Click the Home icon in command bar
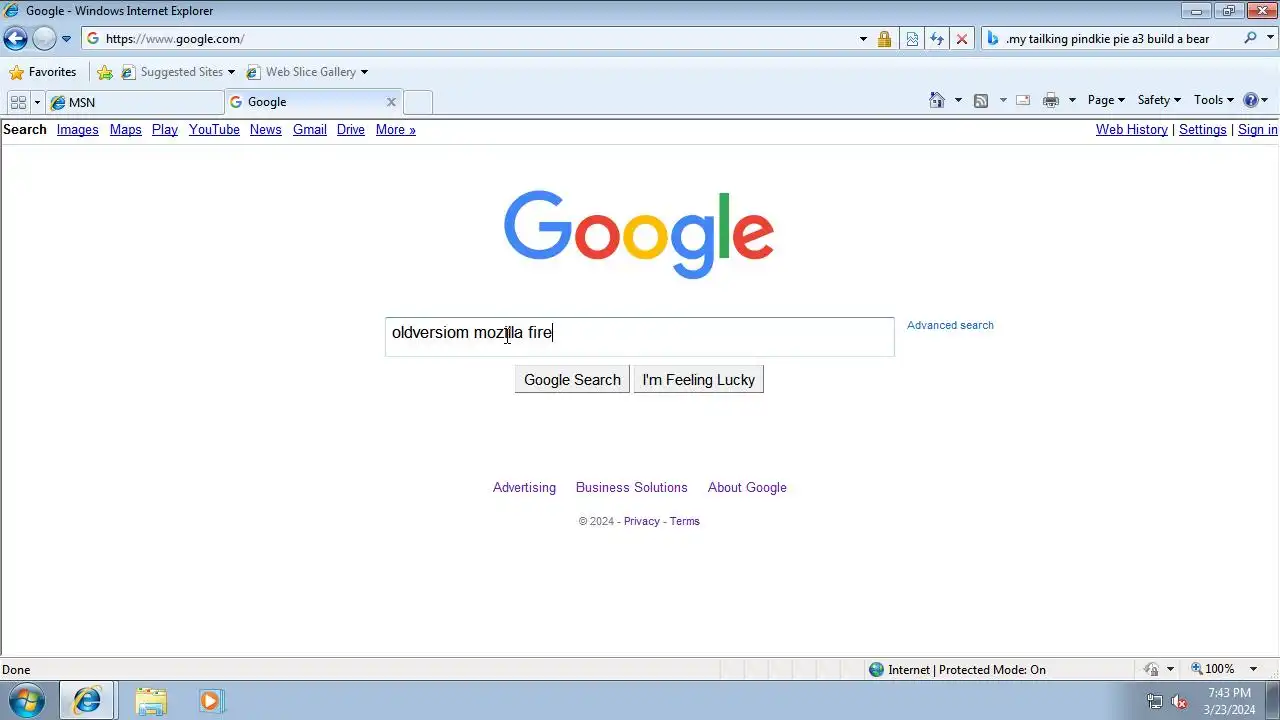Viewport: 1280px width, 720px height. pyautogui.click(x=937, y=100)
